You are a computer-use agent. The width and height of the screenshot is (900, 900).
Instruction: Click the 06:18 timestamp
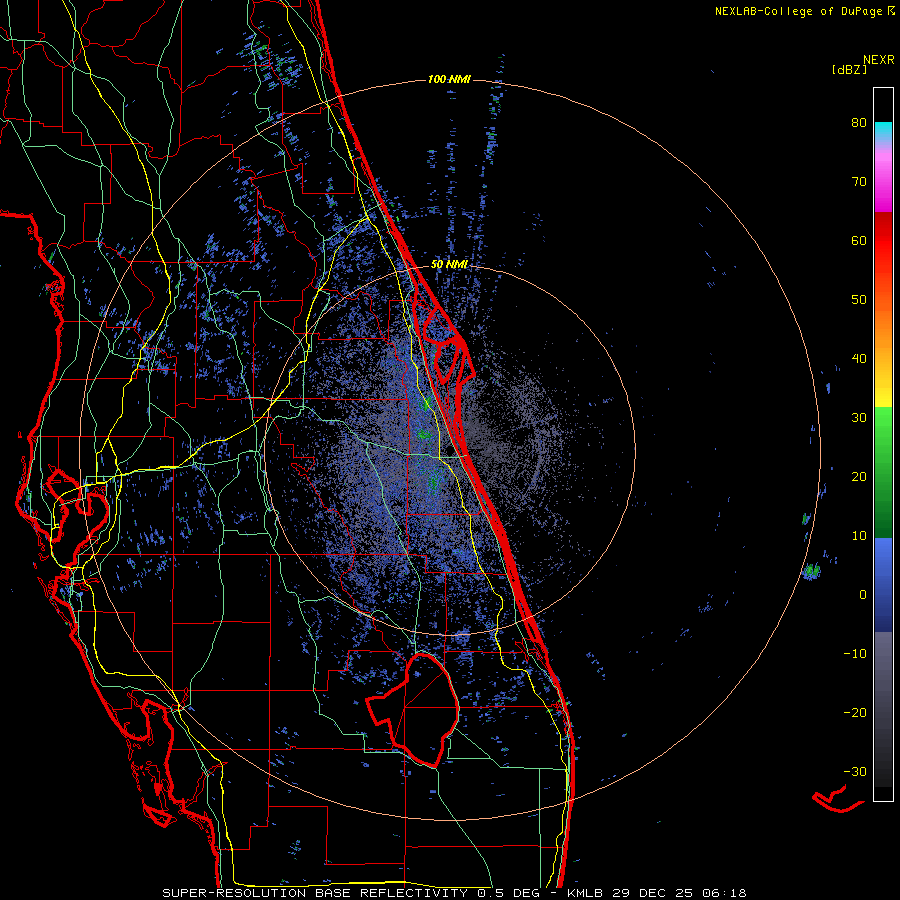pos(726,893)
